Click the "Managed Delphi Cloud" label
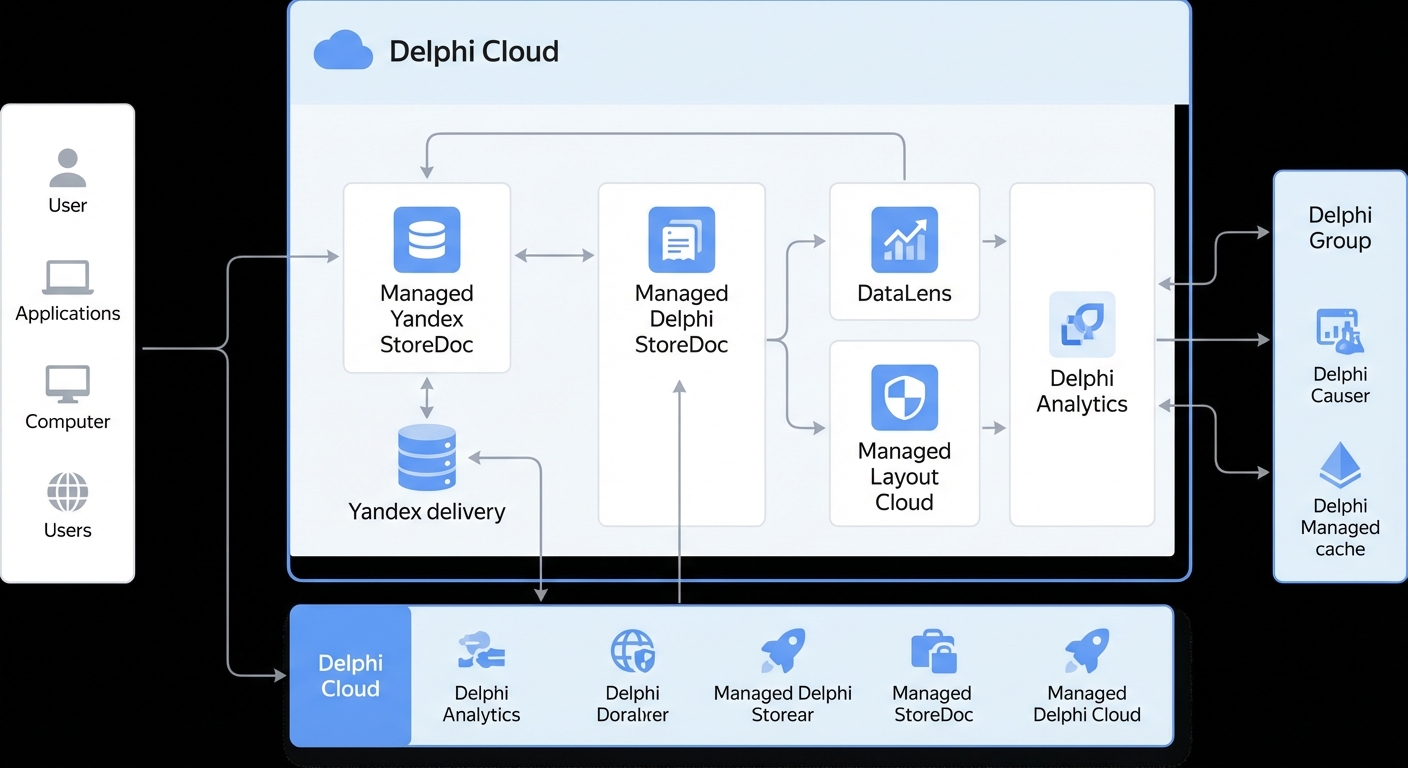 pos(1087,704)
